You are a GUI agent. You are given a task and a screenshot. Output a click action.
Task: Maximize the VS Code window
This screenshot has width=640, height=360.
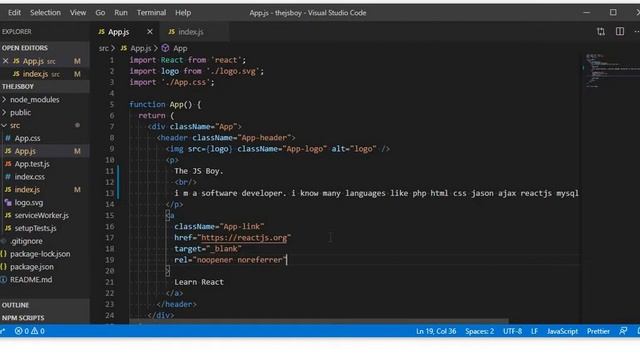[613, 12]
